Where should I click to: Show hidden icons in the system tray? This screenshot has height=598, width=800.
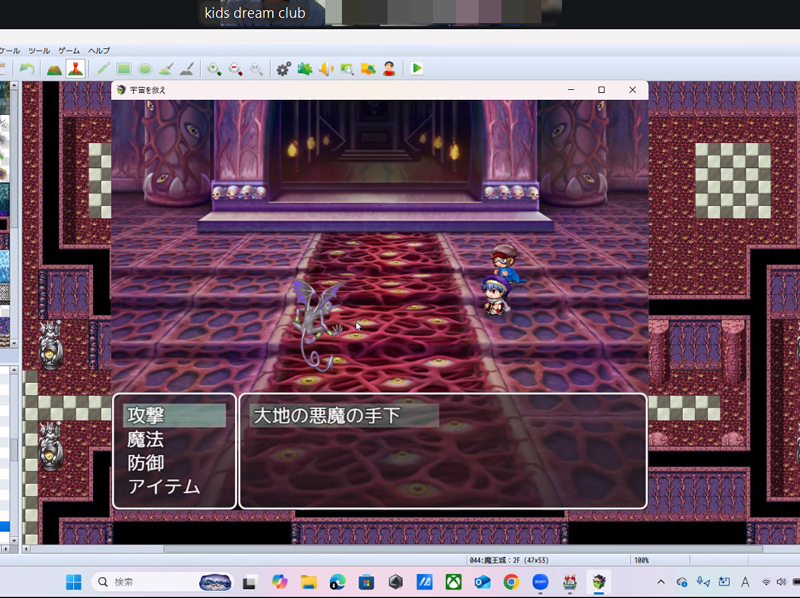(x=661, y=582)
